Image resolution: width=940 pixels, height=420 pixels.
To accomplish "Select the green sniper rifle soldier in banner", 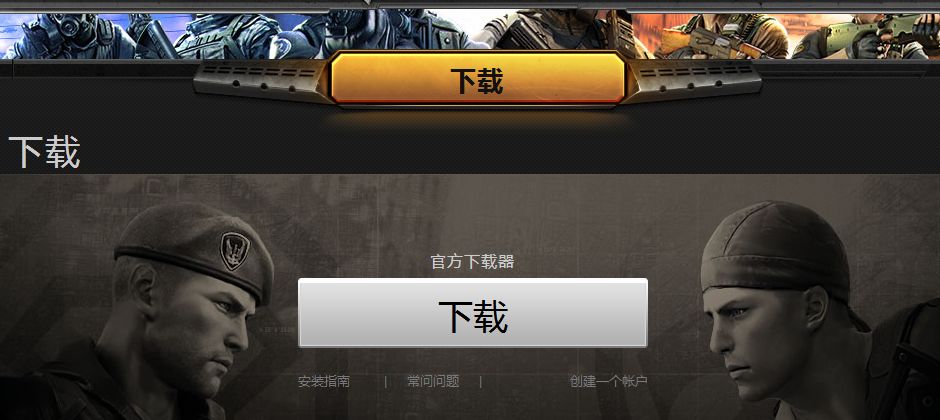I will 869,37.
